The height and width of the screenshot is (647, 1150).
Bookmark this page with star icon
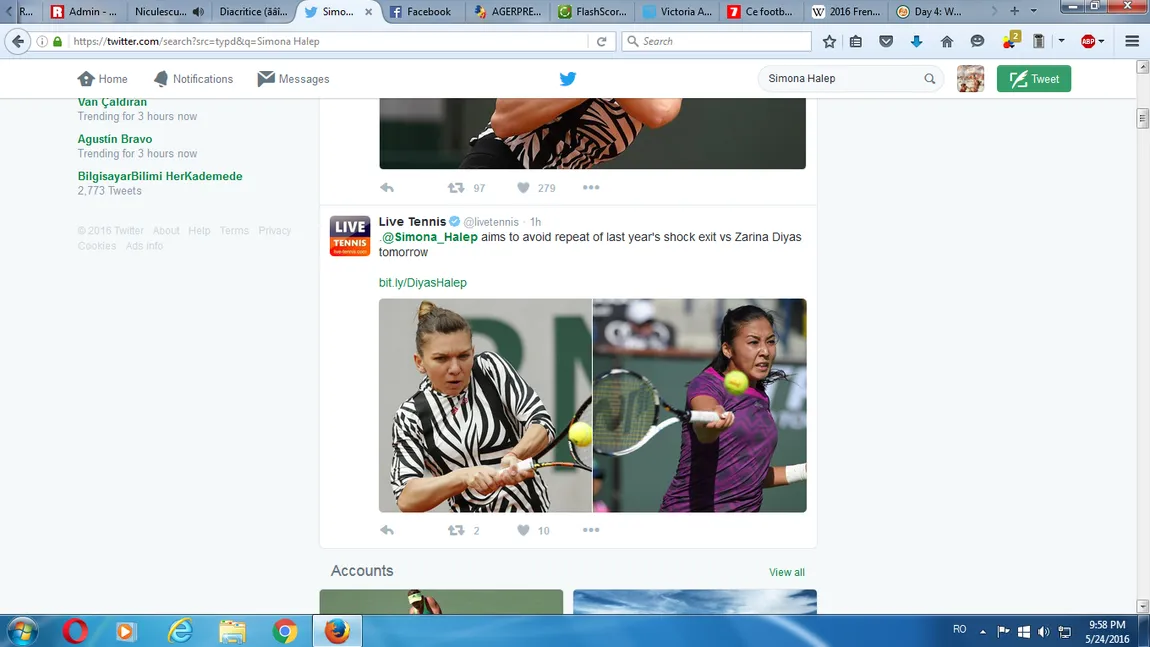[x=829, y=41]
